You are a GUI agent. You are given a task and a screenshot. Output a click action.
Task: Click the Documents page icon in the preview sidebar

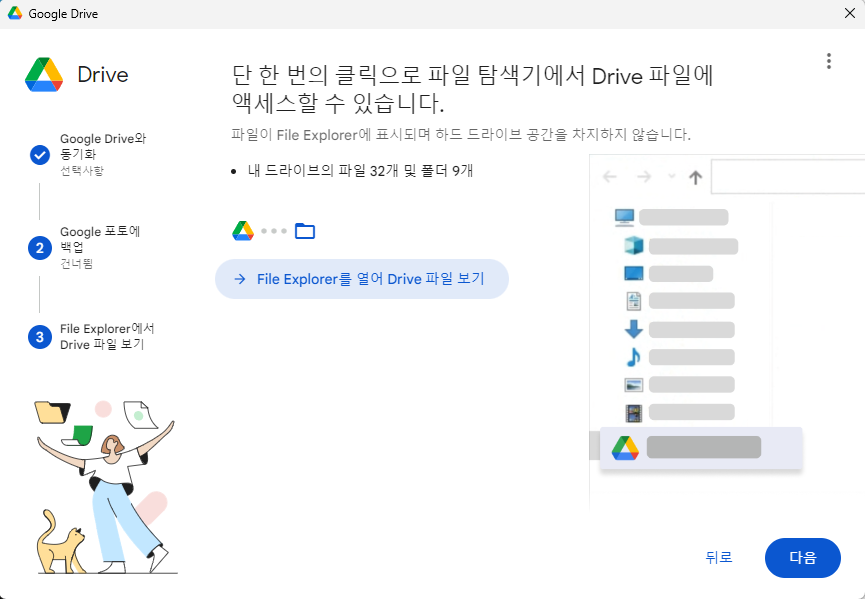coord(632,299)
